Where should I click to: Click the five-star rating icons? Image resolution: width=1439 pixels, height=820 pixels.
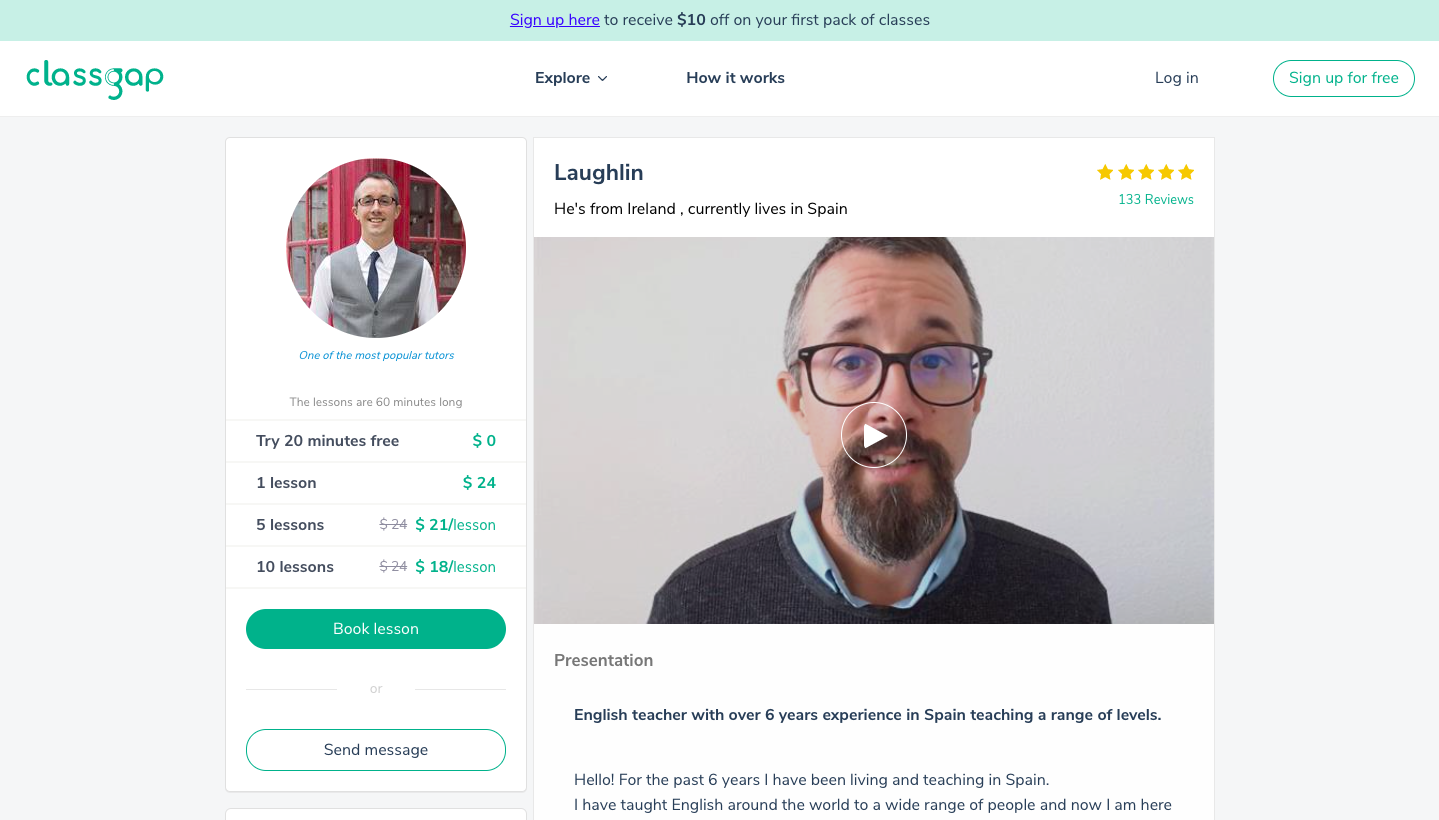coord(1145,172)
